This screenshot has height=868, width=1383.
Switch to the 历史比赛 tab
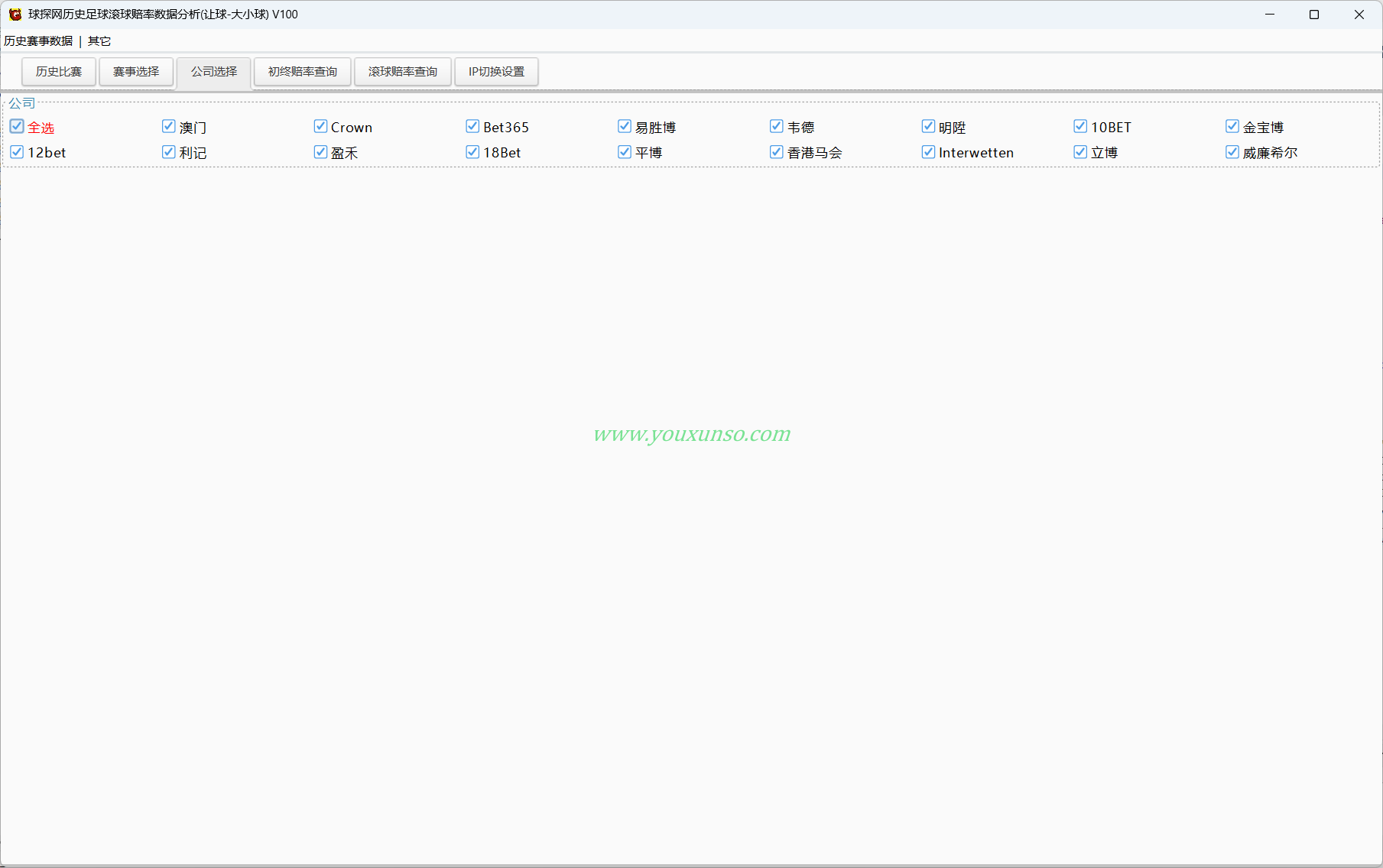pyautogui.click(x=59, y=72)
